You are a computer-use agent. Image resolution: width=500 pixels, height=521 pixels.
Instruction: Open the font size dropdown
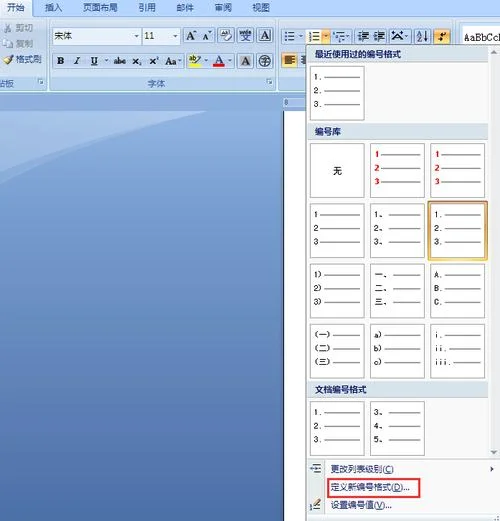[x=175, y=36]
